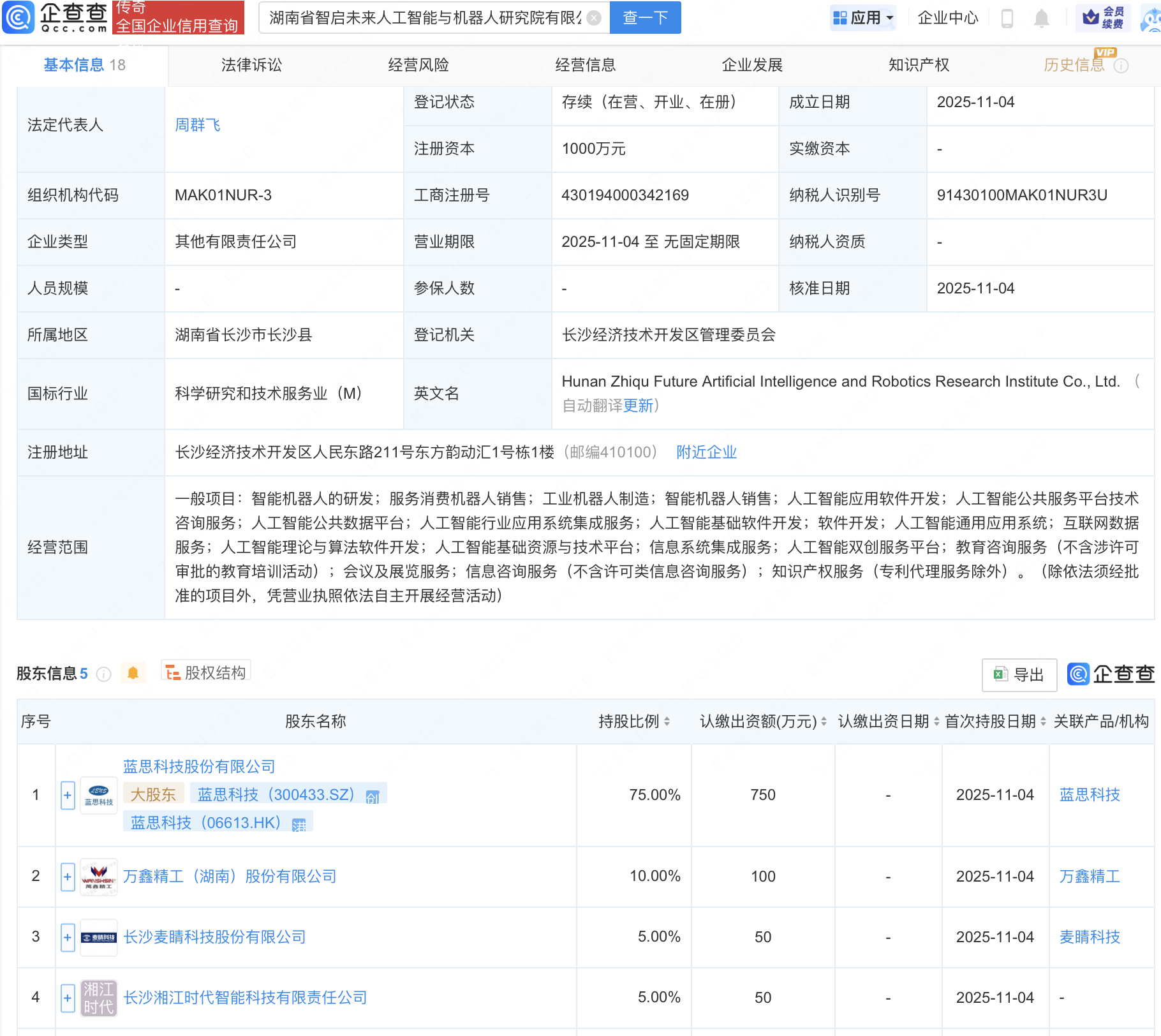Expand the 万鑫精工 shareholder row
Image resolution: width=1161 pixels, height=1036 pixels.
[x=68, y=877]
